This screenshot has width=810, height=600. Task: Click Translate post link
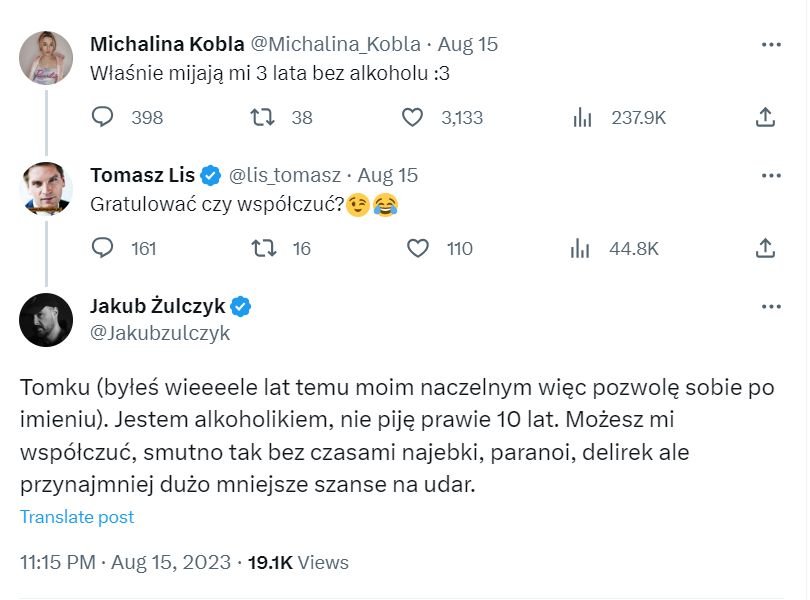[x=77, y=517]
